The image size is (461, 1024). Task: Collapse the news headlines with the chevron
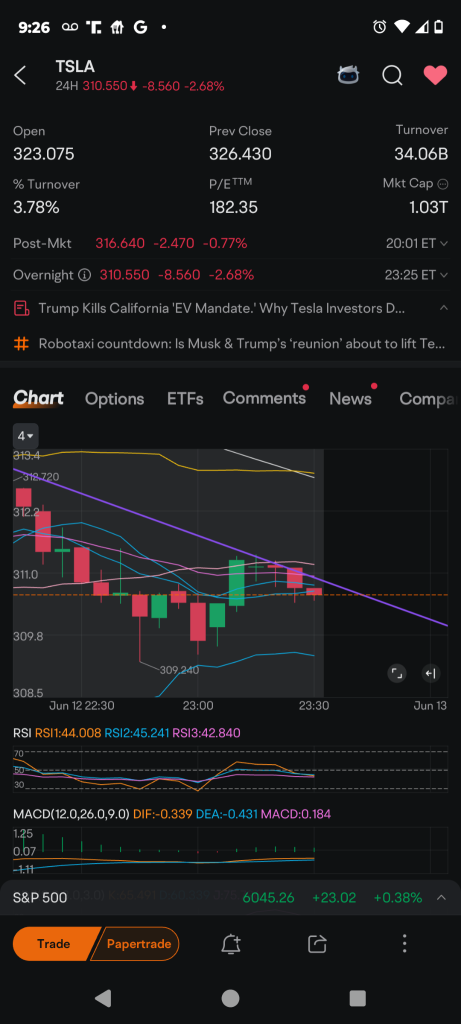pyautogui.click(x=443, y=308)
